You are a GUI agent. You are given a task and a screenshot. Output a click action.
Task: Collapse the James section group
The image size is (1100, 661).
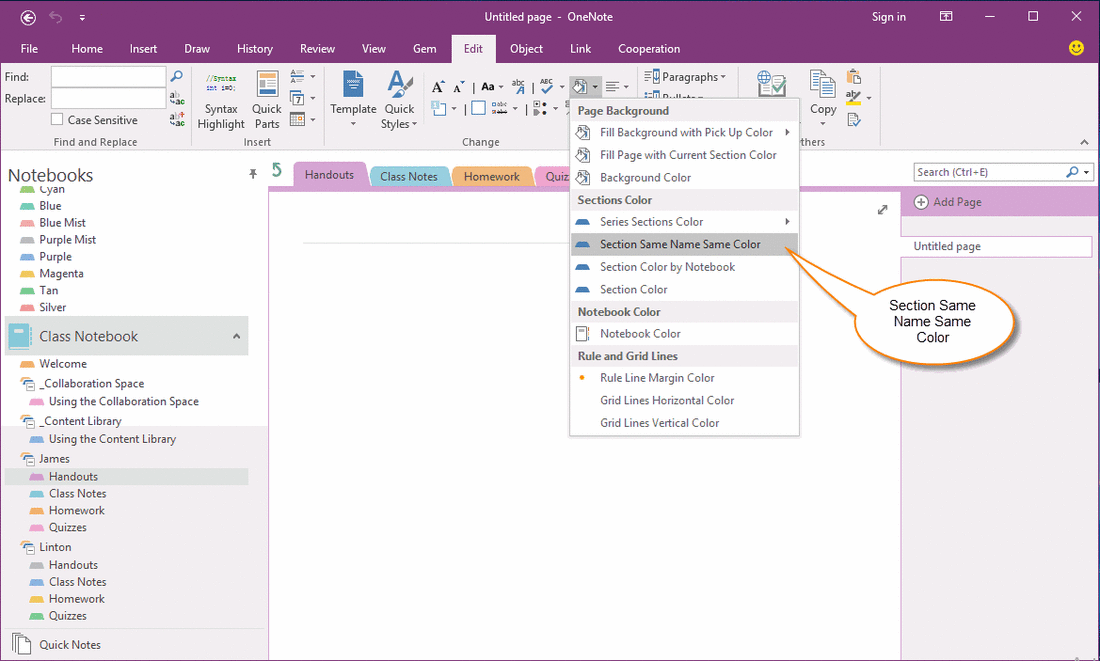28,459
